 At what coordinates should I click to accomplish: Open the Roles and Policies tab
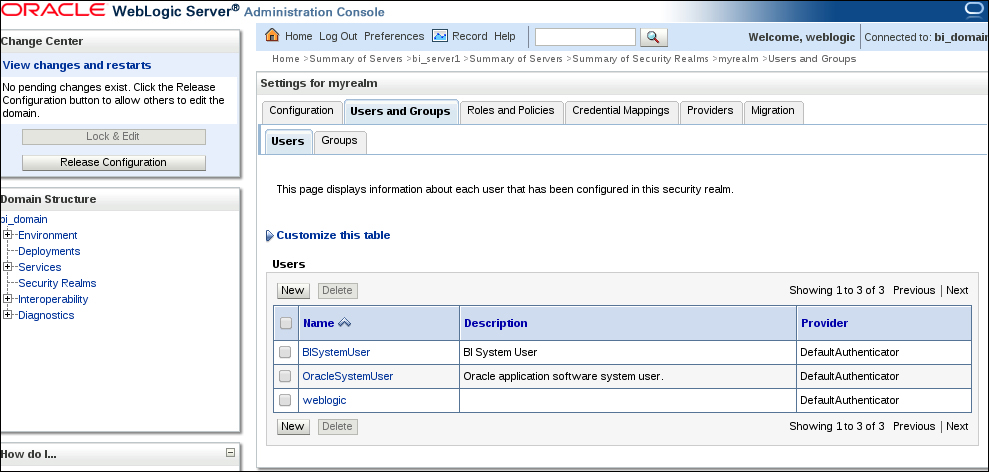511,111
